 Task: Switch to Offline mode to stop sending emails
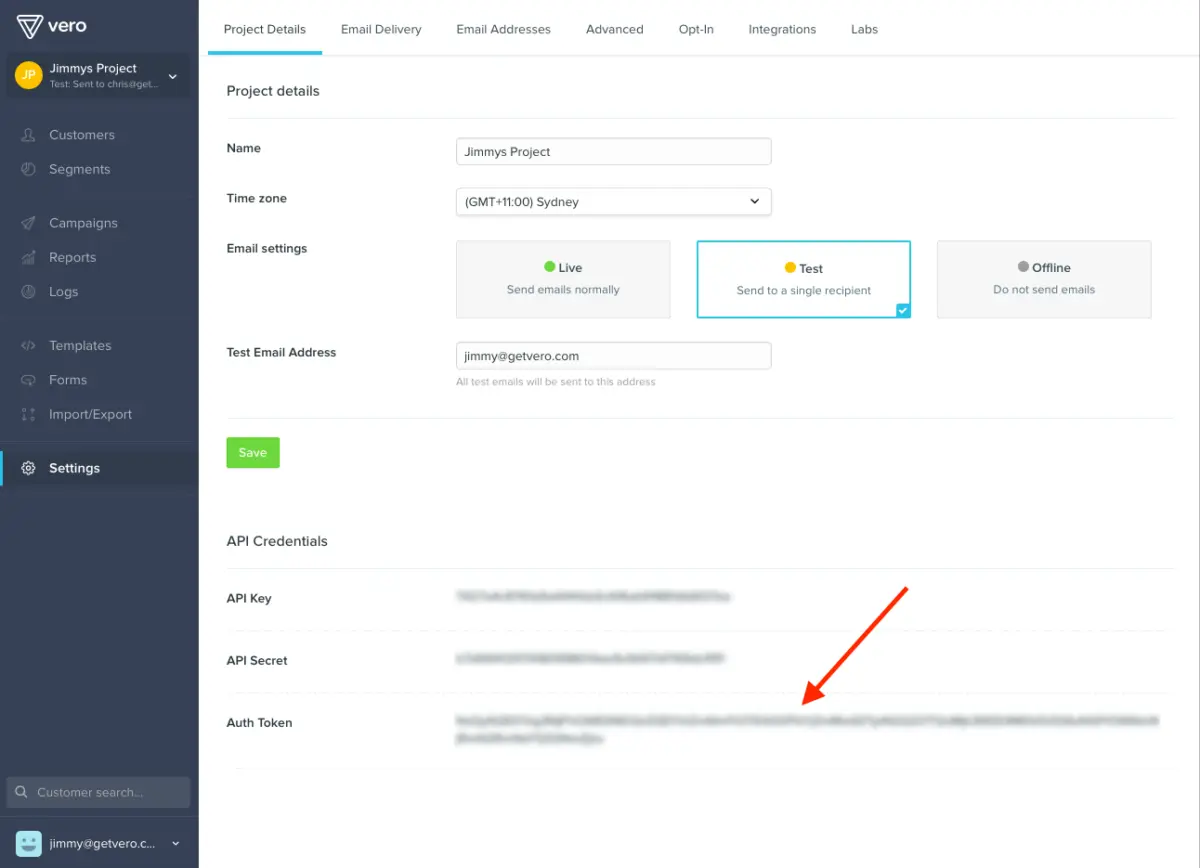tap(1043, 279)
